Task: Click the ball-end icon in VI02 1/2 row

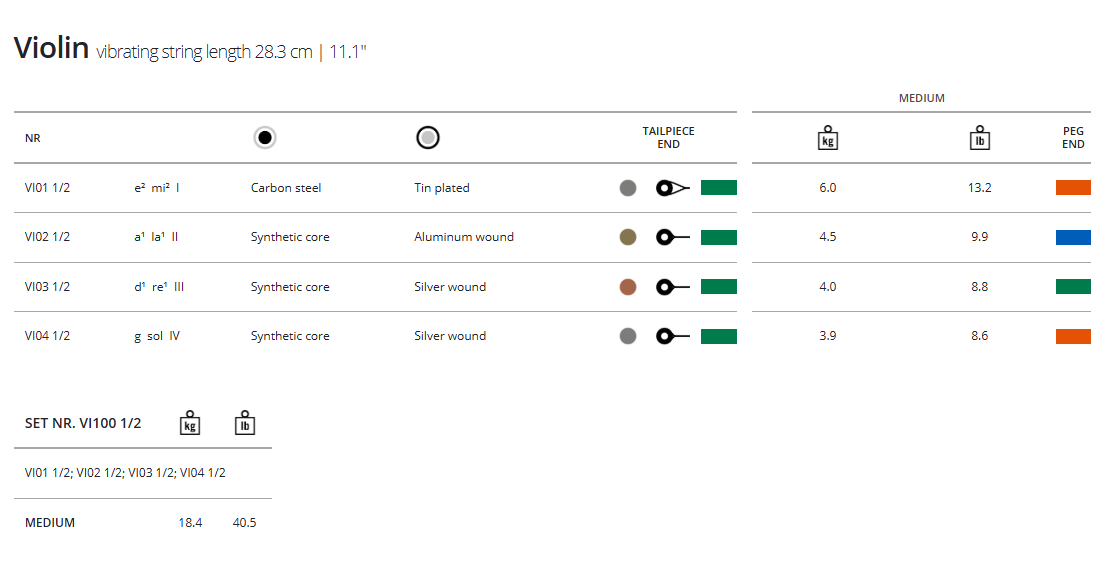Action: [672, 237]
